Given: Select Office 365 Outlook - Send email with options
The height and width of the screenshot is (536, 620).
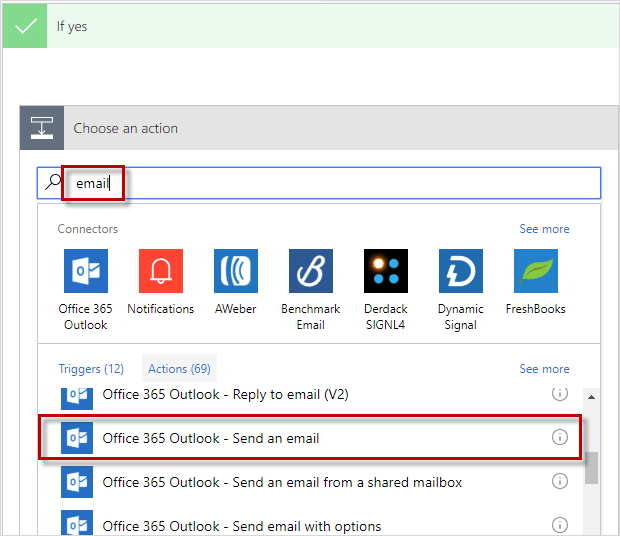Looking at the screenshot, I should pyautogui.click(x=310, y=523).
